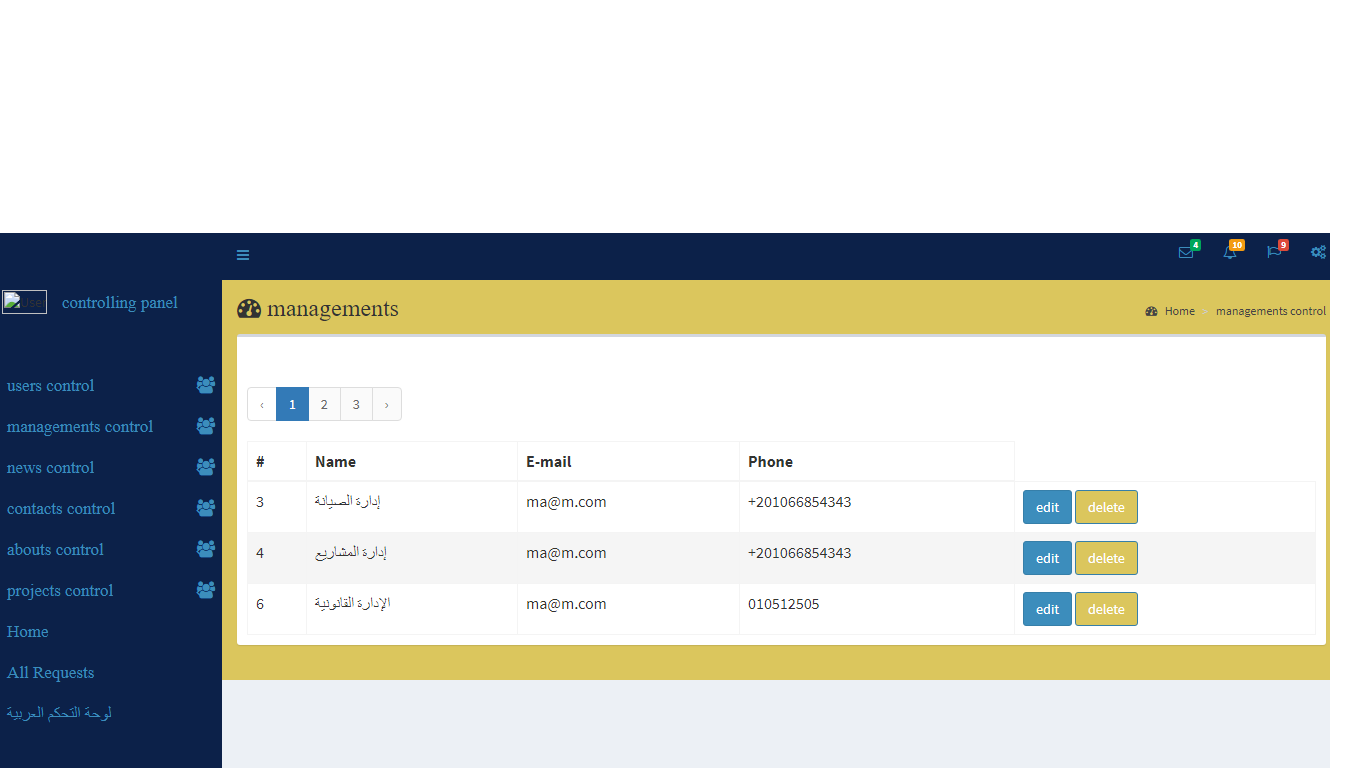The height and width of the screenshot is (768, 1366).
Task: Select pagination page 1
Action: pyautogui.click(x=292, y=404)
